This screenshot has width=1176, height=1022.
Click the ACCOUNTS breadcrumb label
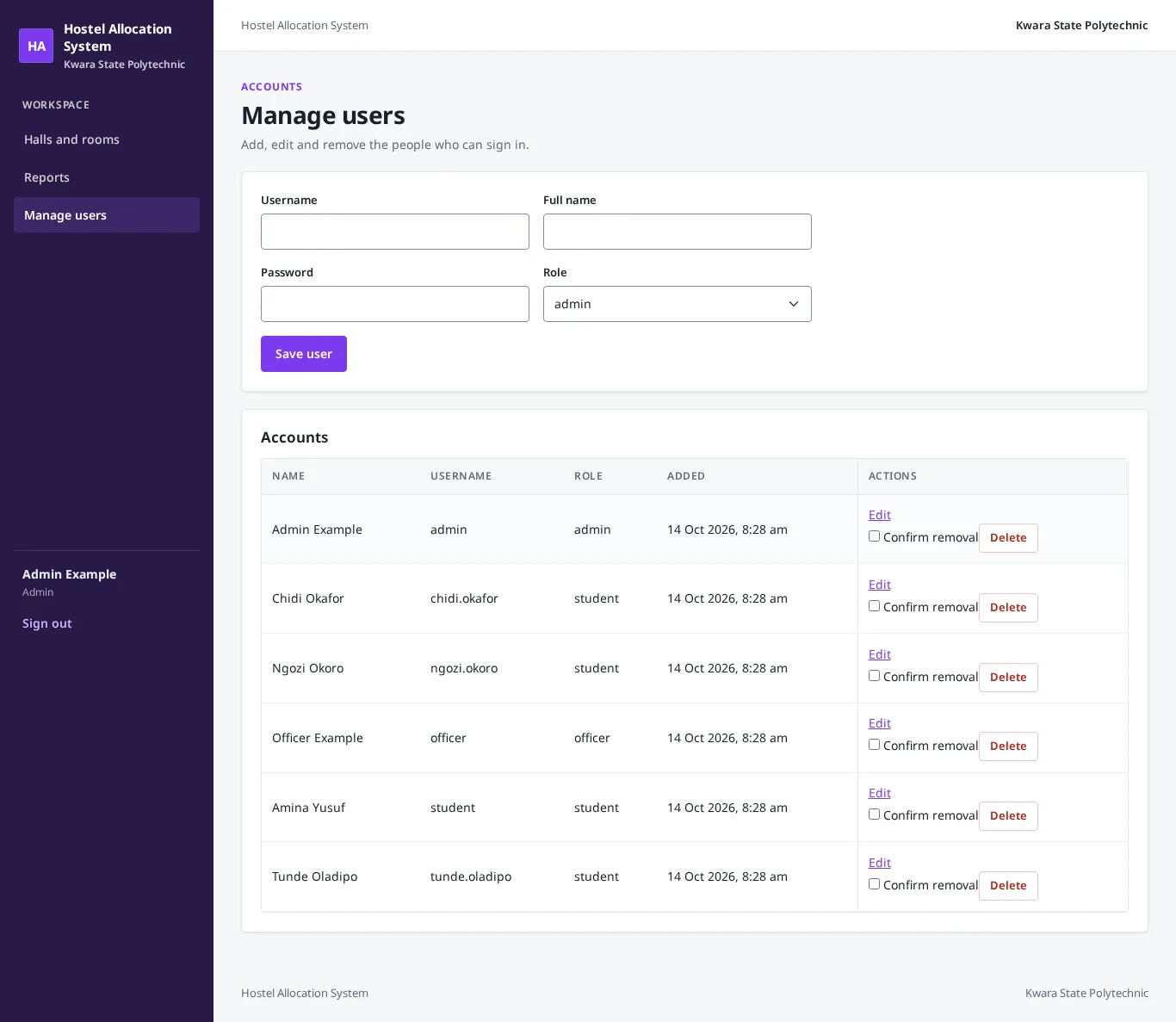click(271, 87)
